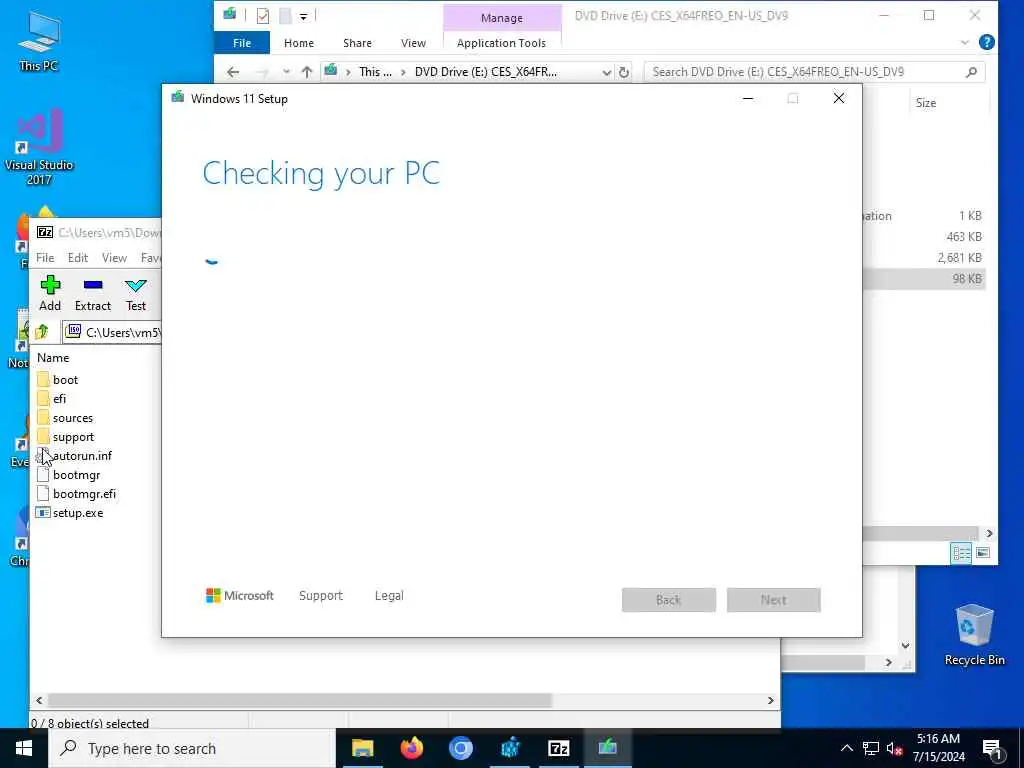This screenshot has width=1024, height=768.
Task: Open the 7-Zip View menu
Action: tap(114, 258)
